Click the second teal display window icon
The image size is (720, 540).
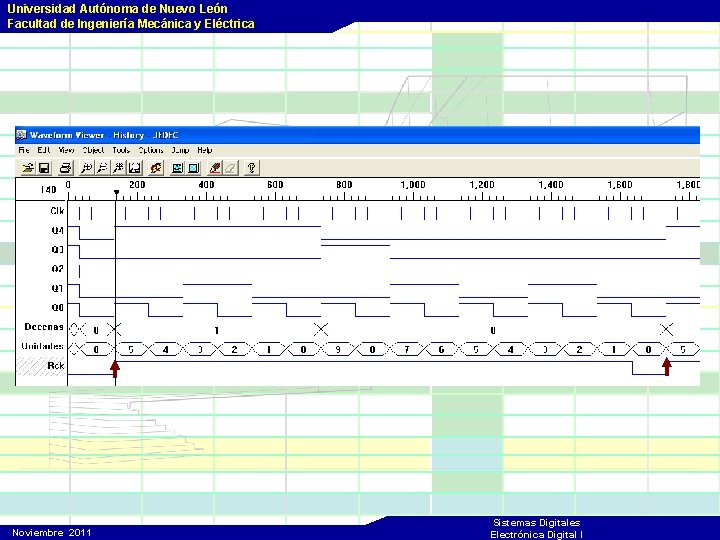tap(193, 168)
